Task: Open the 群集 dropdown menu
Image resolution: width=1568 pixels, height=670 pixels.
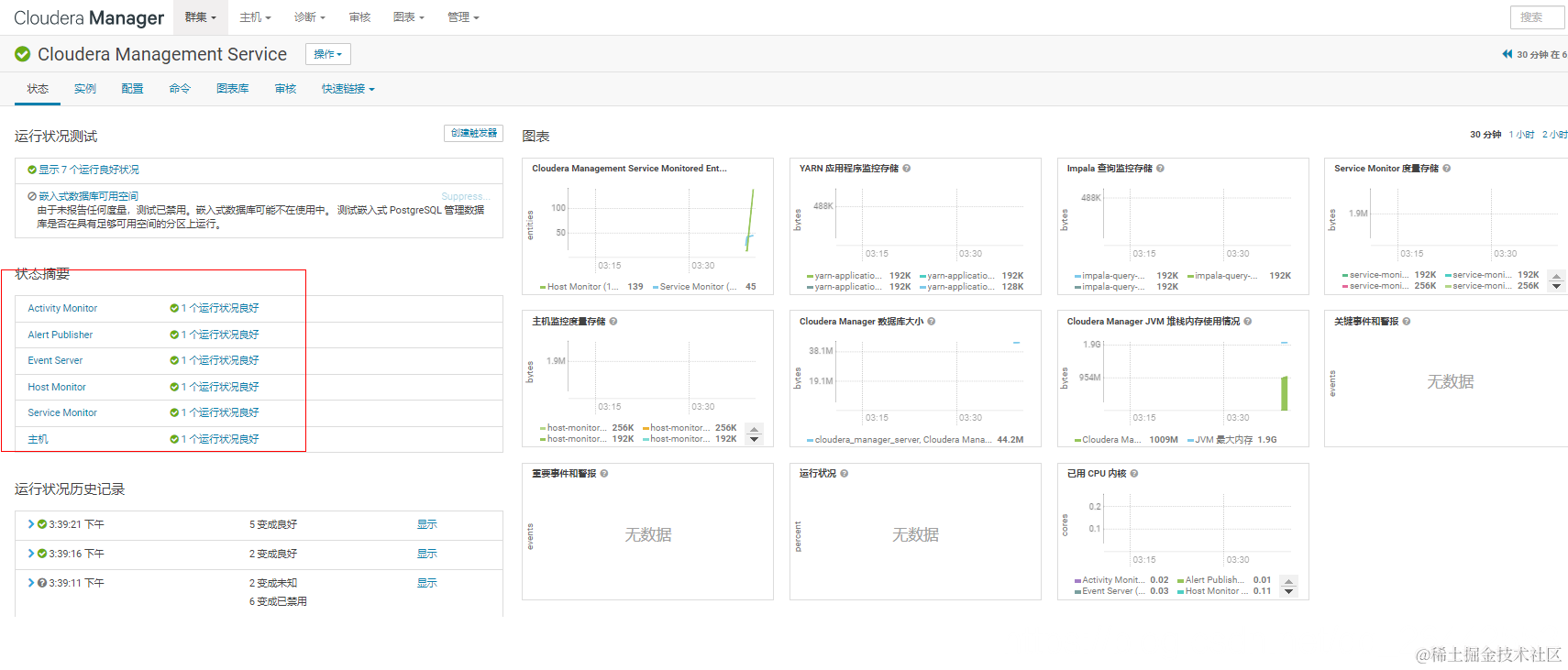Action: (200, 17)
